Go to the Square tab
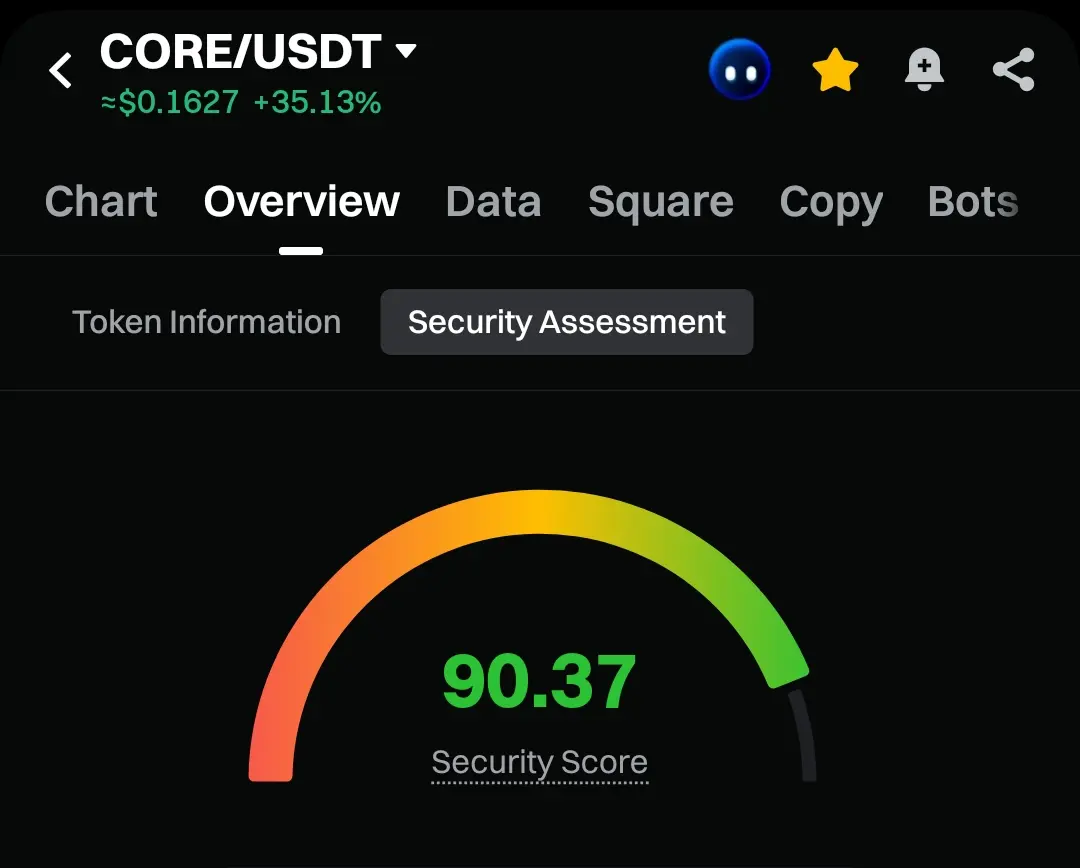Image resolution: width=1080 pixels, height=868 pixels. [x=661, y=202]
